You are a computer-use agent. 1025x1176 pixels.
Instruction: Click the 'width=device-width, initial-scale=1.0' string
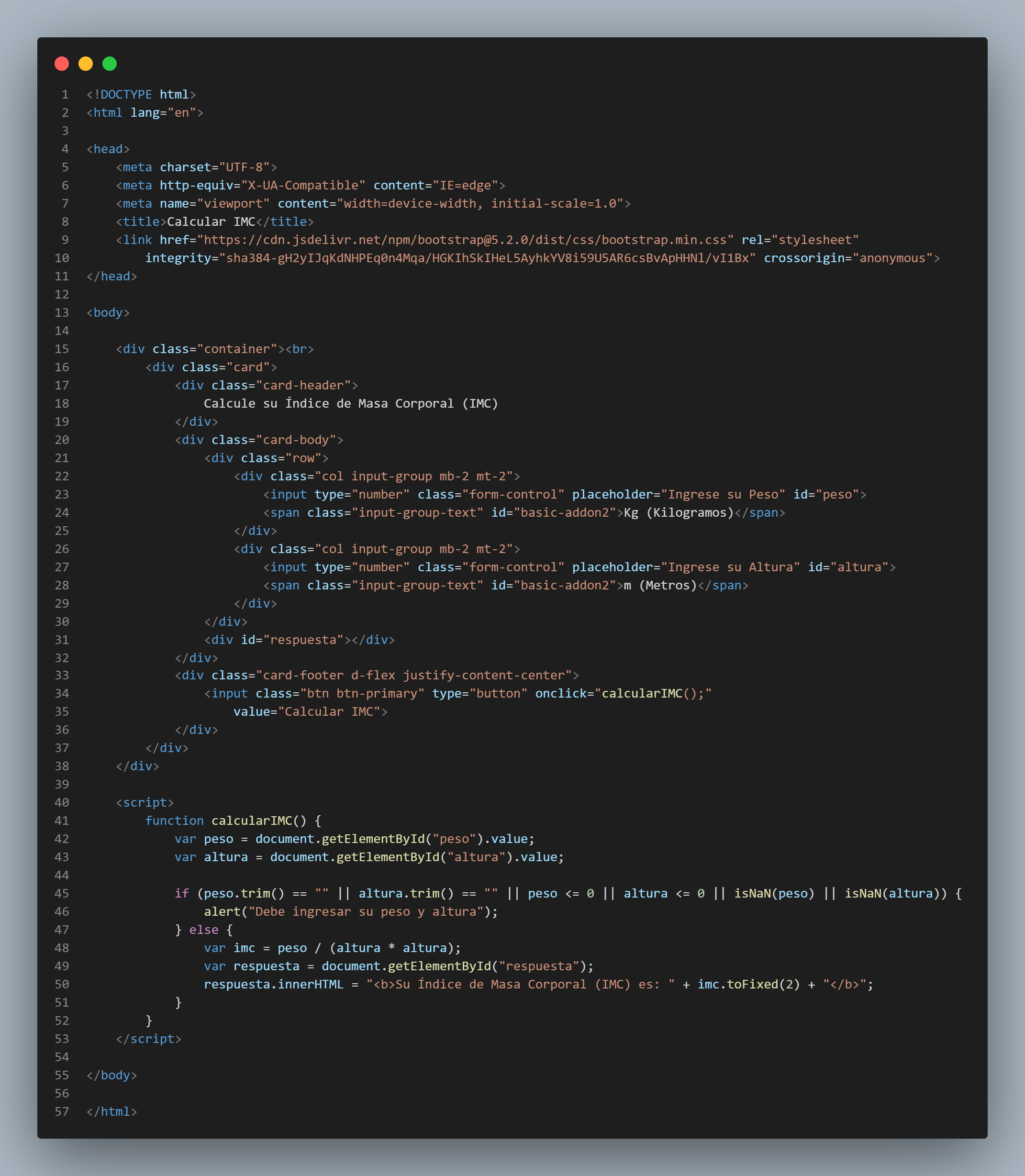point(480,204)
